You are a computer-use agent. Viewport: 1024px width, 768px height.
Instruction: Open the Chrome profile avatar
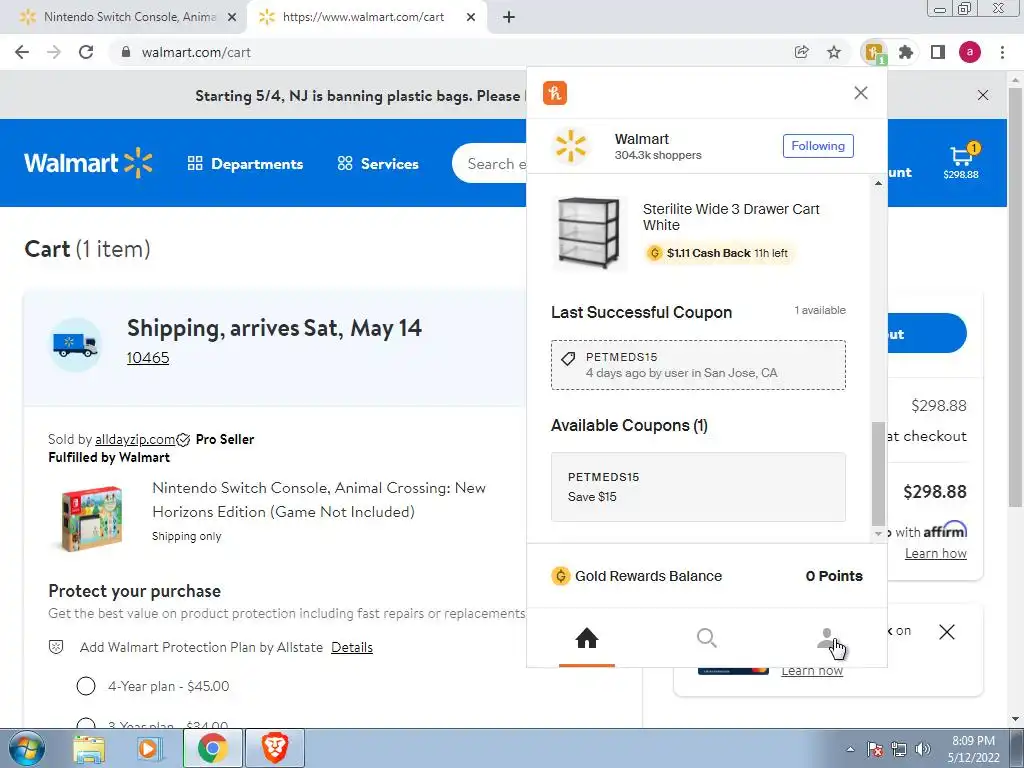tap(970, 52)
